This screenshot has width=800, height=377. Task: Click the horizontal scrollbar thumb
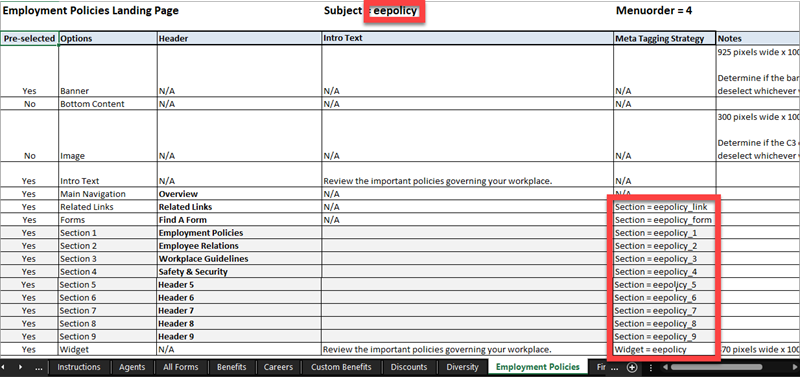click(716, 367)
